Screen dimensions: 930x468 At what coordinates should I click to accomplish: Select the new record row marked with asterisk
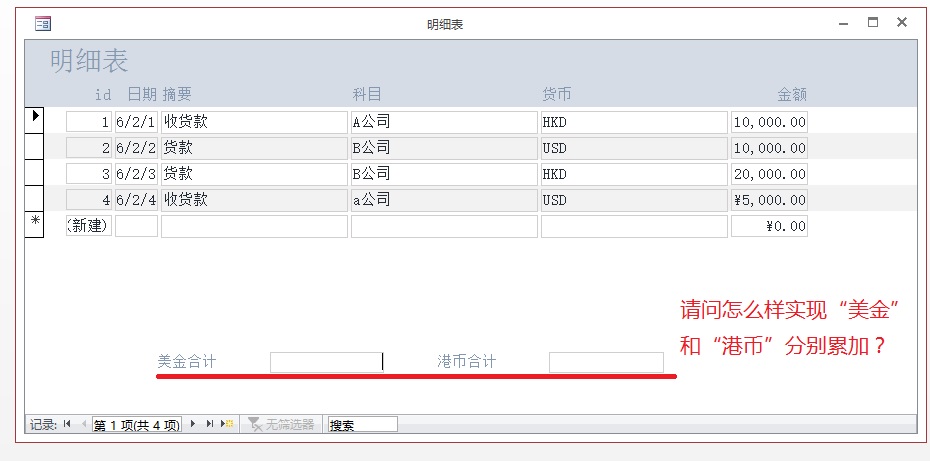(34, 225)
